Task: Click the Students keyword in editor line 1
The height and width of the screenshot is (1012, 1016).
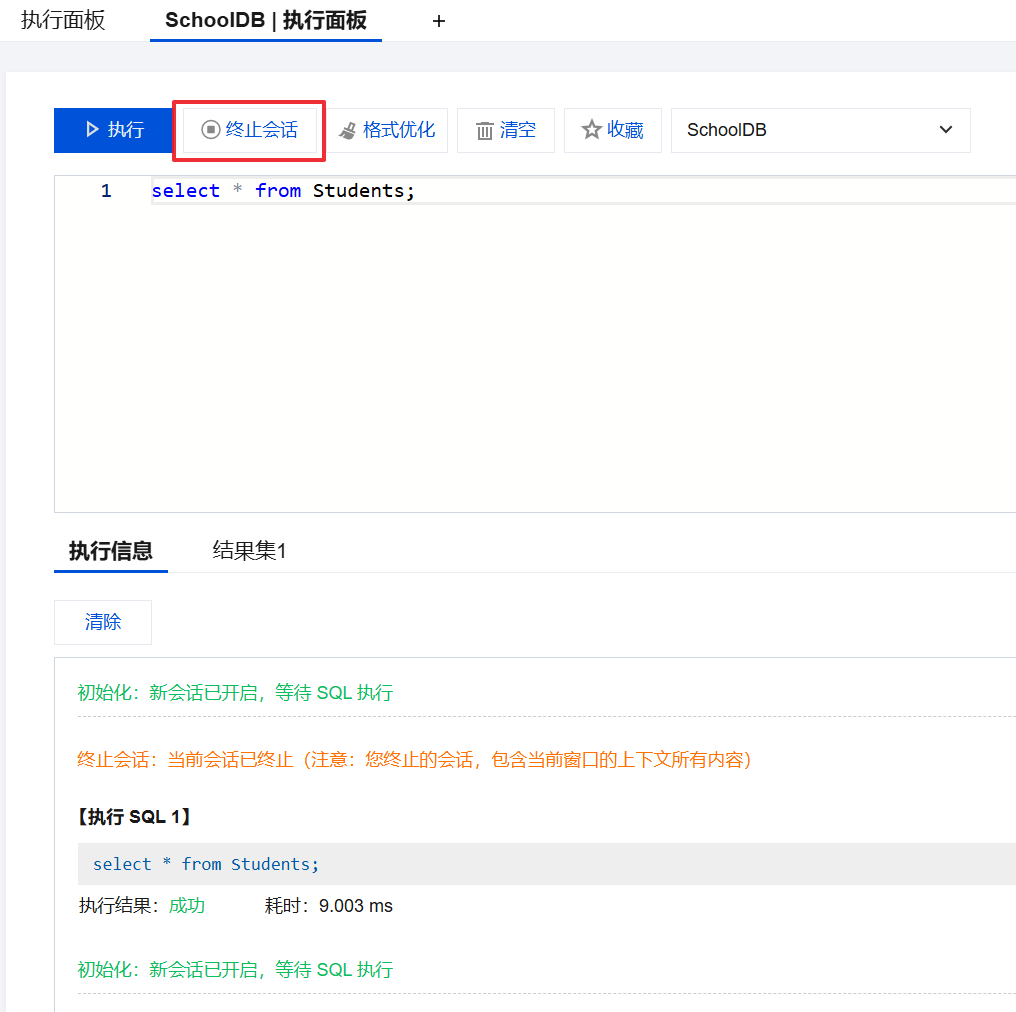Action: (358, 191)
